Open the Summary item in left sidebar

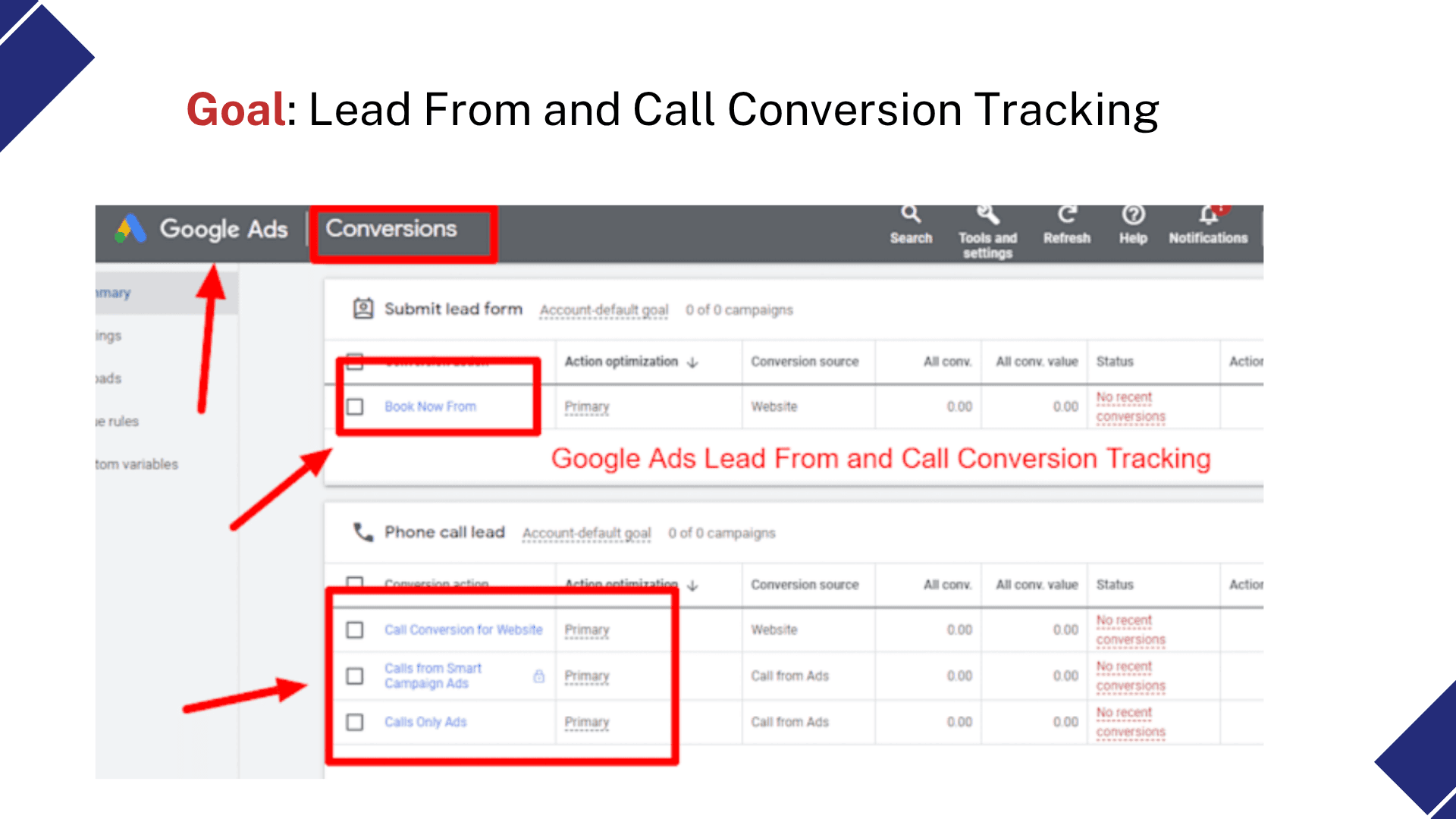[x=113, y=293]
